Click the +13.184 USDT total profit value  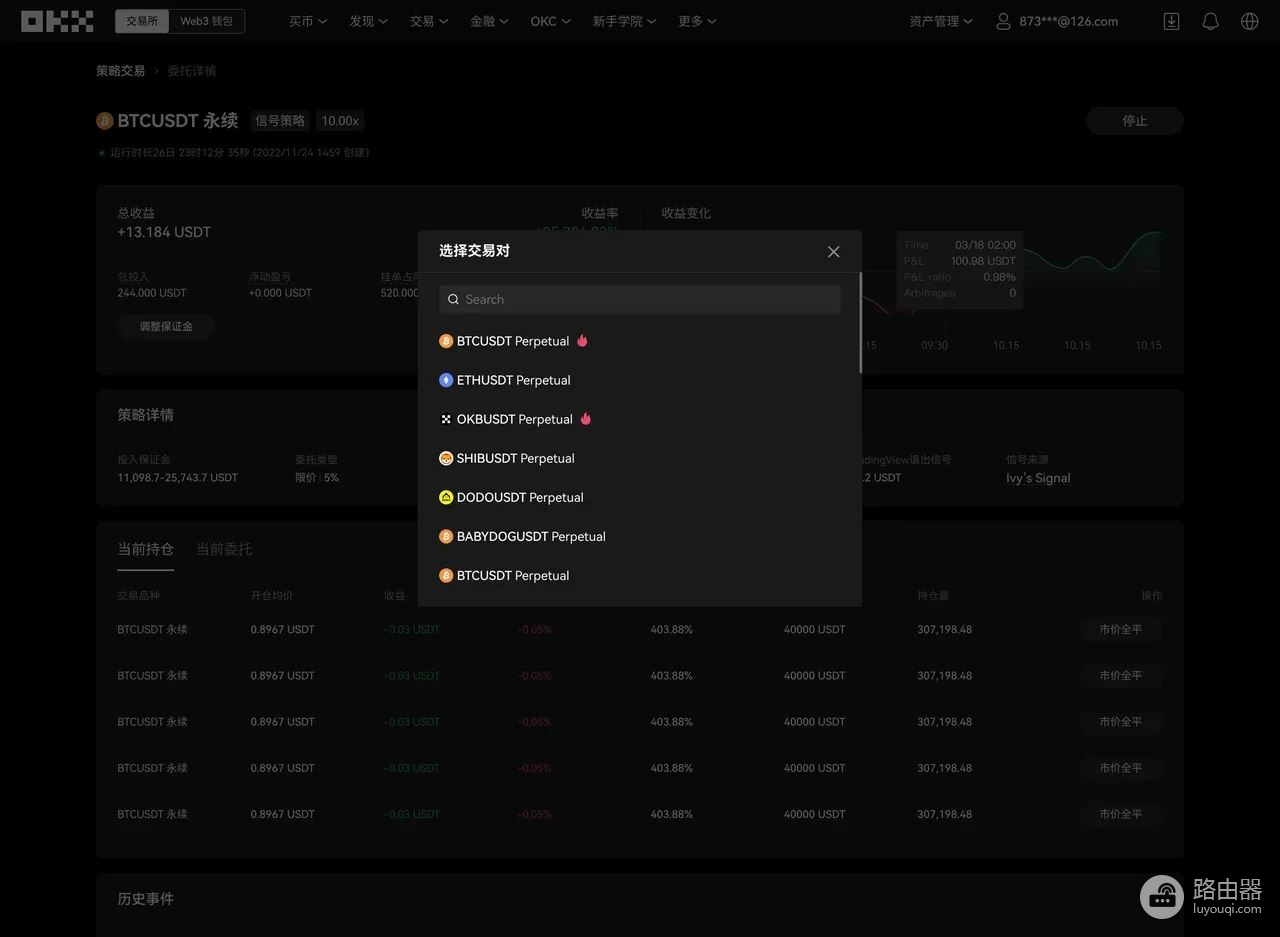point(164,232)
